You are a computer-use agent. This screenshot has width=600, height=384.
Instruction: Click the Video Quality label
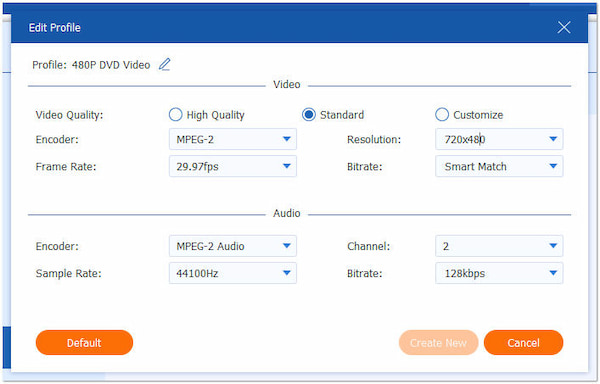click(x=69, y=115)
